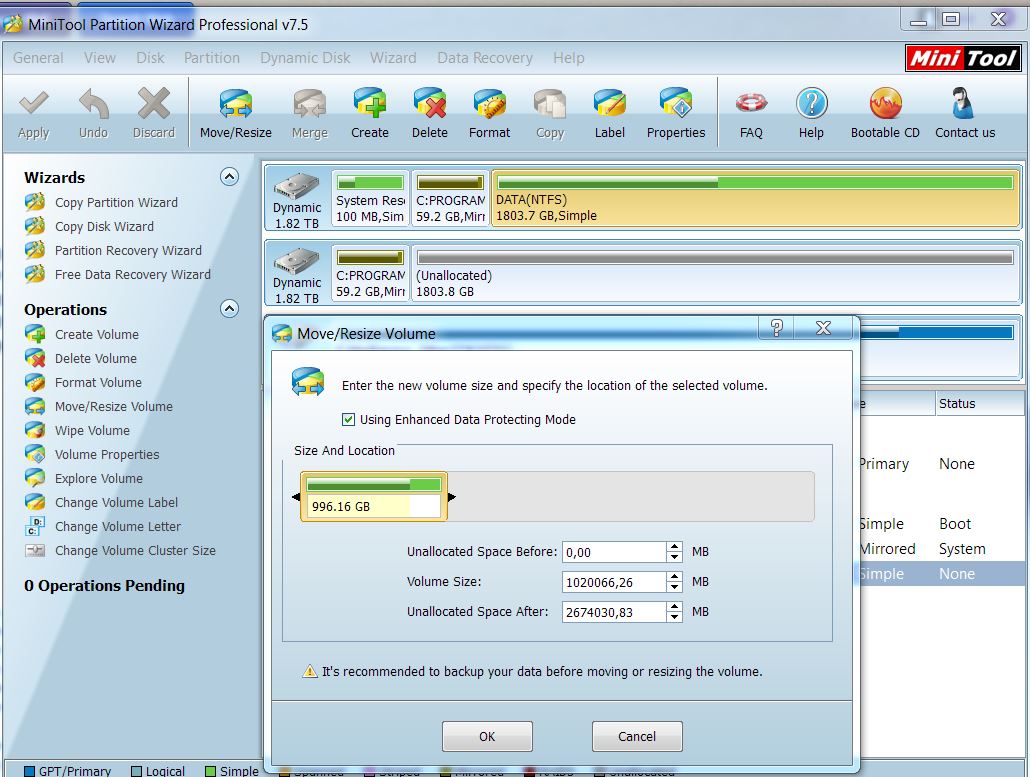1030x777 pixels.
Task: Select System Reserved 100 MB partition
Action: (x=370, y=198)
